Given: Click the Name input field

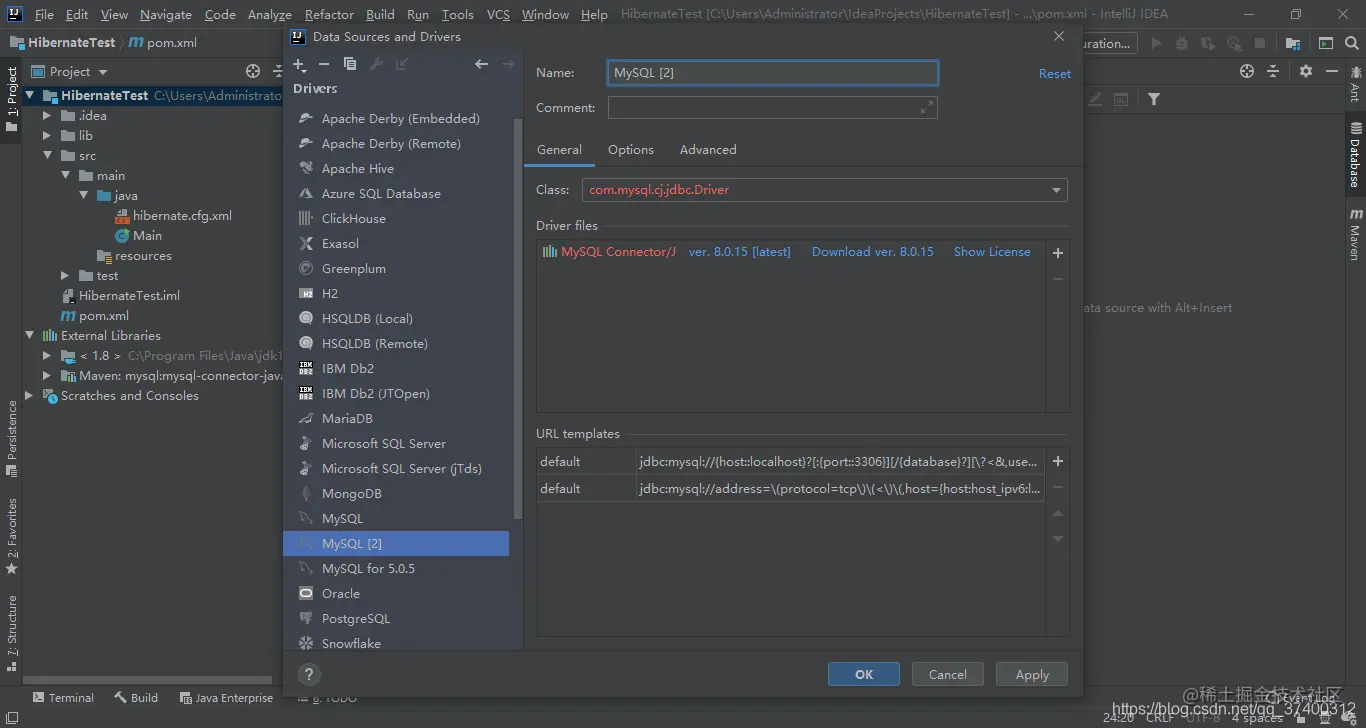Looking at the screenshot, I should pyautogui.click(x=773, y=73).
